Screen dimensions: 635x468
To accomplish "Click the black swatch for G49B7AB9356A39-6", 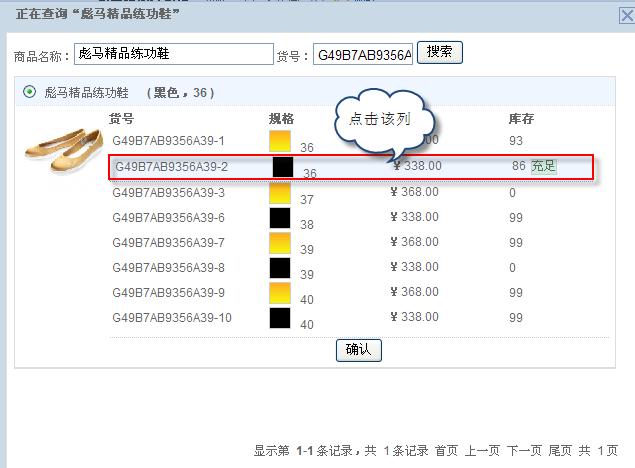I will 280,217.
